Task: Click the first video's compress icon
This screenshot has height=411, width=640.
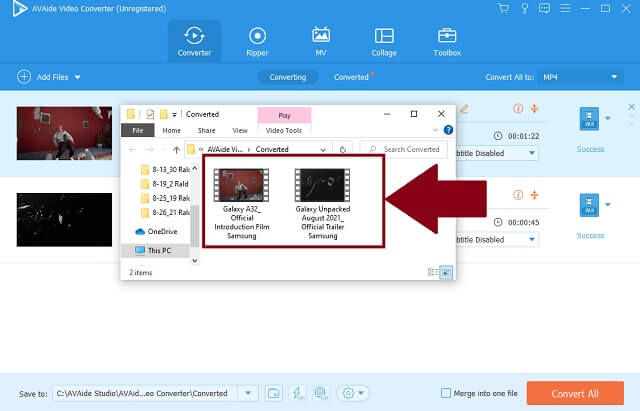Action: (x=534, y=109)
